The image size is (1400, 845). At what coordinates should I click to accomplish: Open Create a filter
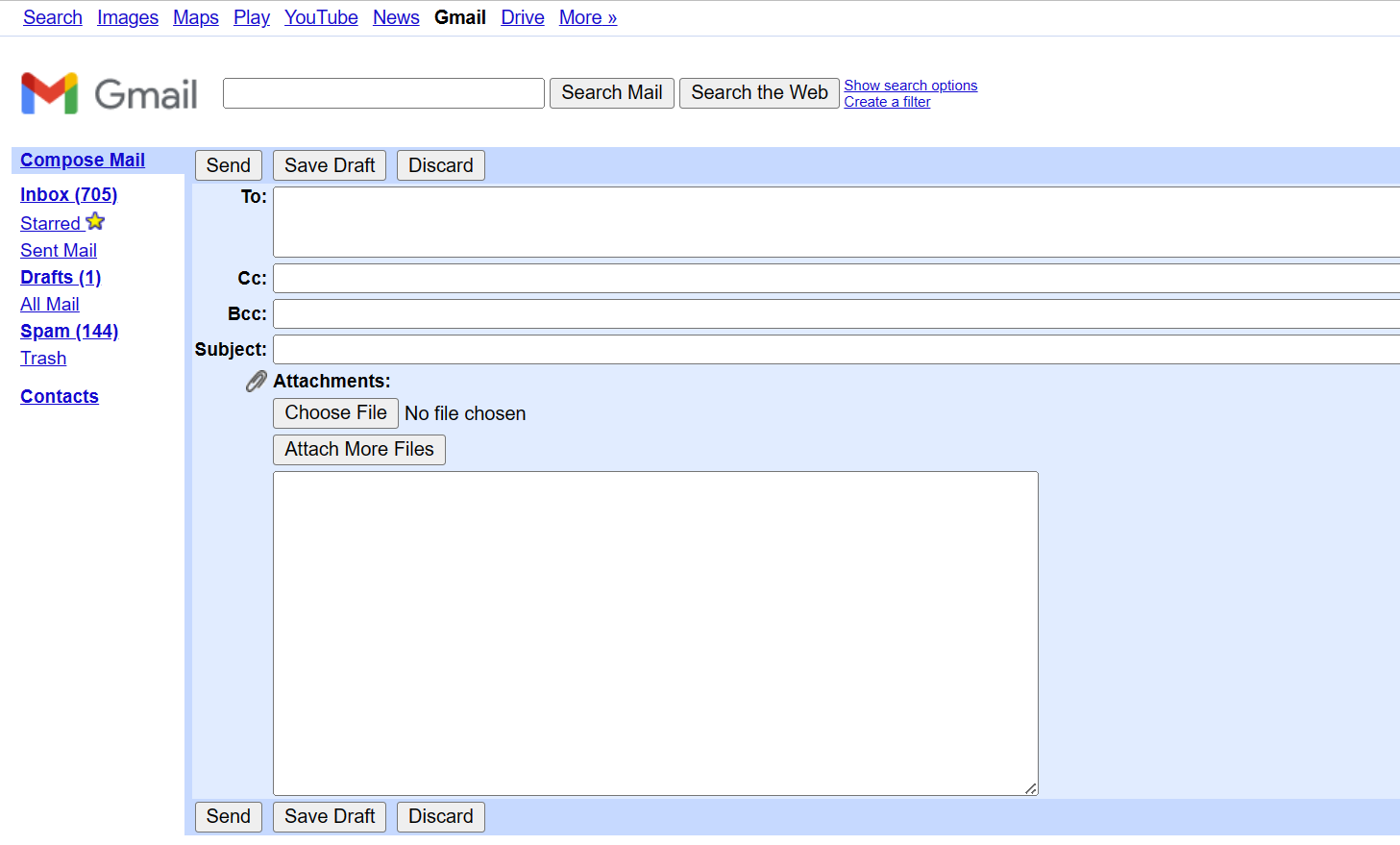[x=887, y=102]
